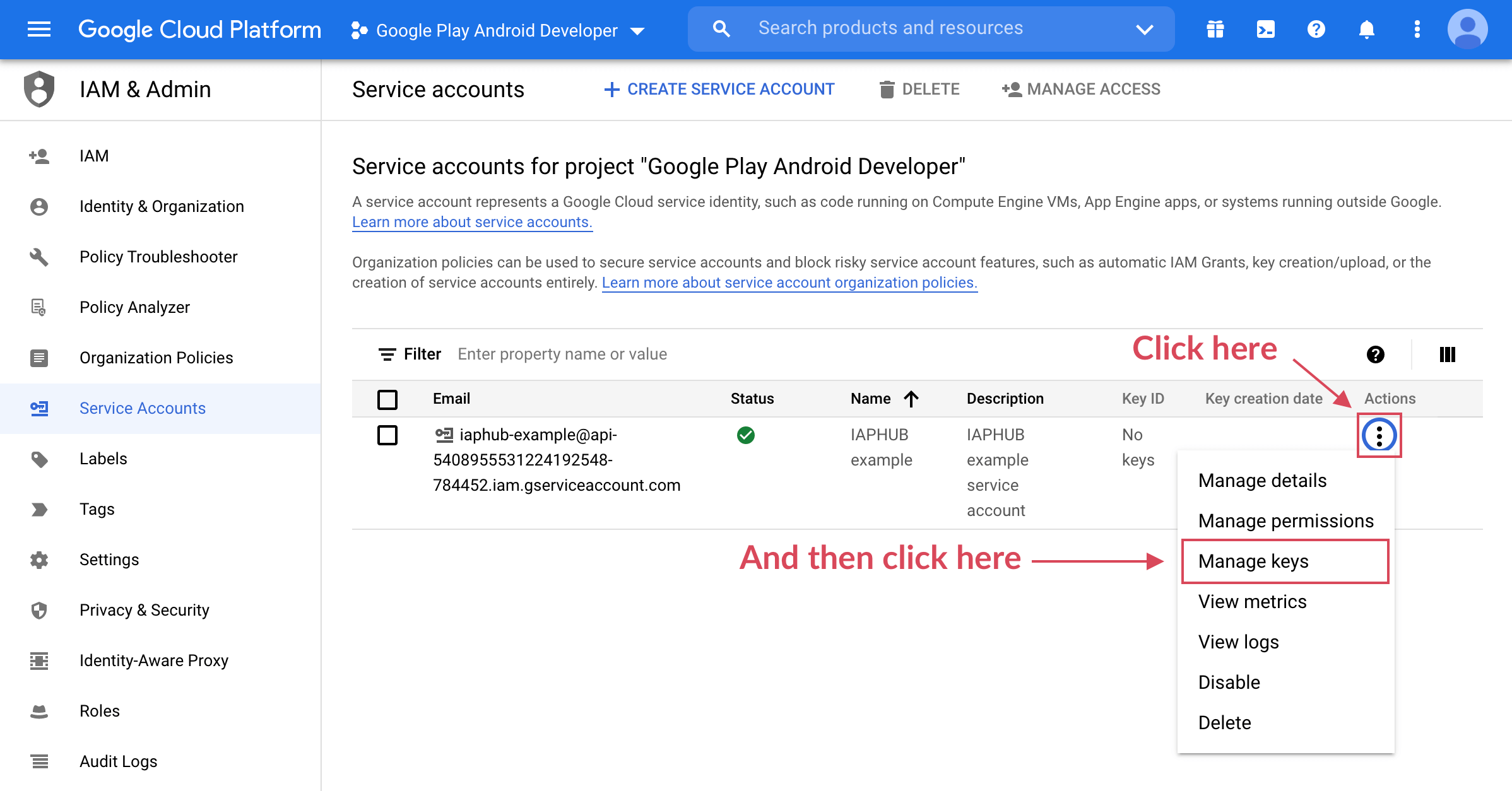Image resolution: width=1512 pixels, height=791 pixels.
Task: Open Learn more about service accounts link
Action: (472, 222)
